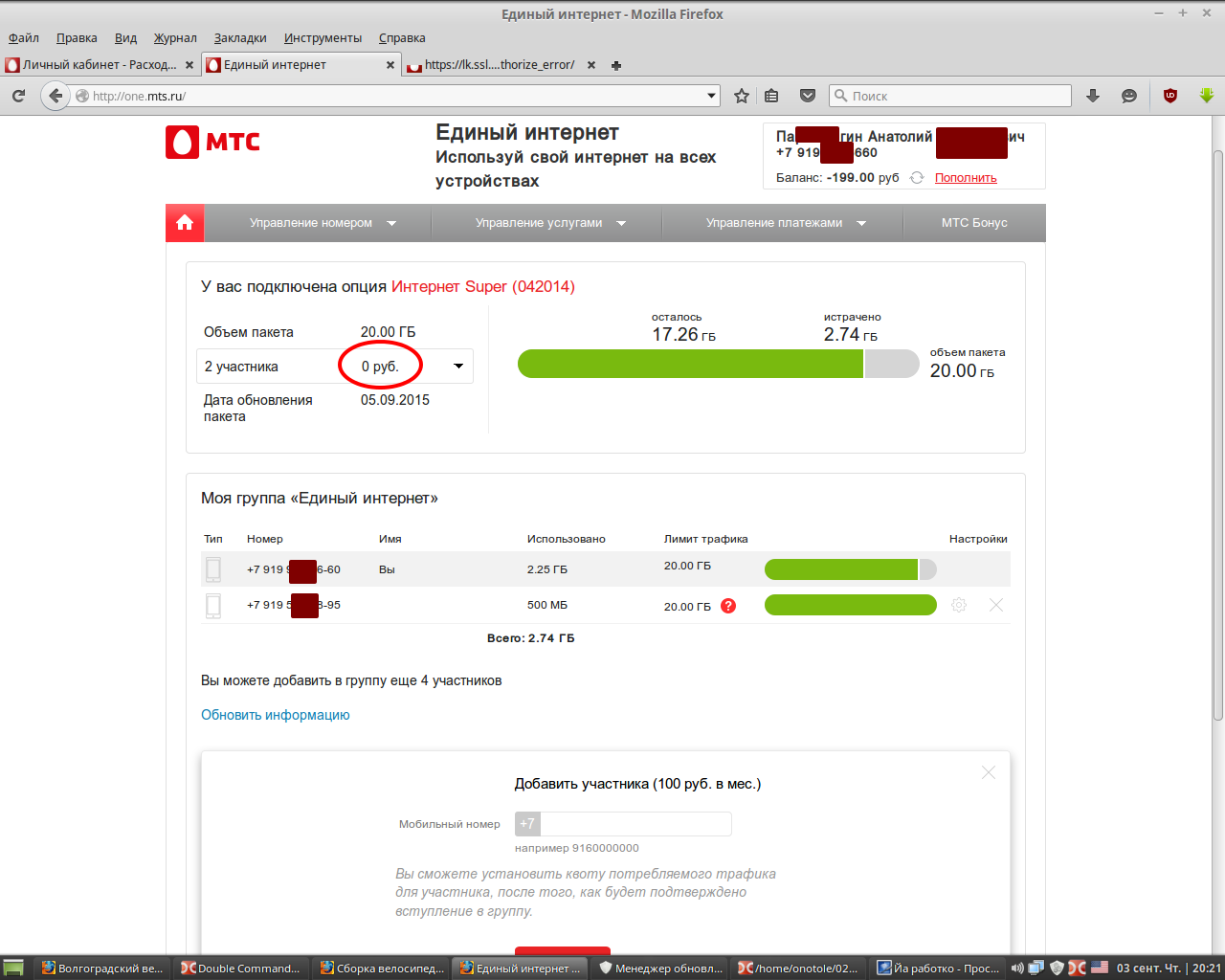Open the Firefox downloads arrow icon

click(1093, 96)
